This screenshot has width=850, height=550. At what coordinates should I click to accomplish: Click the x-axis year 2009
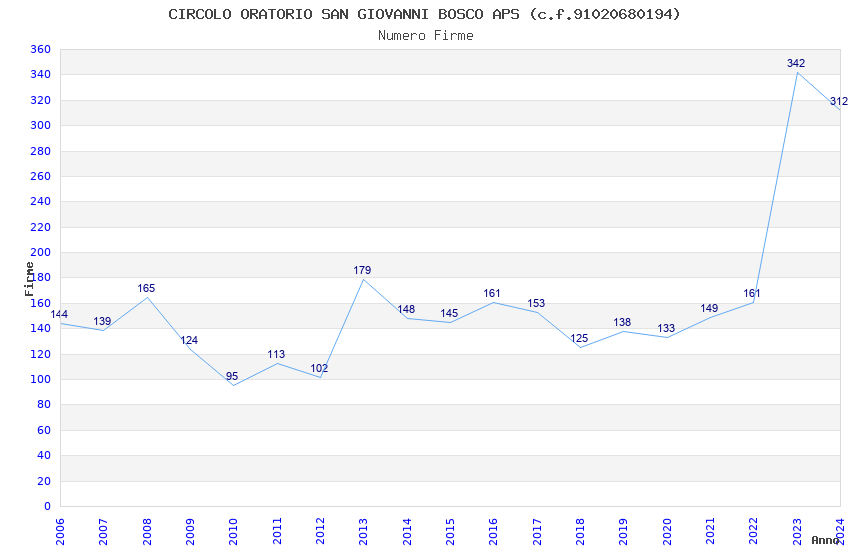(190, 532)
